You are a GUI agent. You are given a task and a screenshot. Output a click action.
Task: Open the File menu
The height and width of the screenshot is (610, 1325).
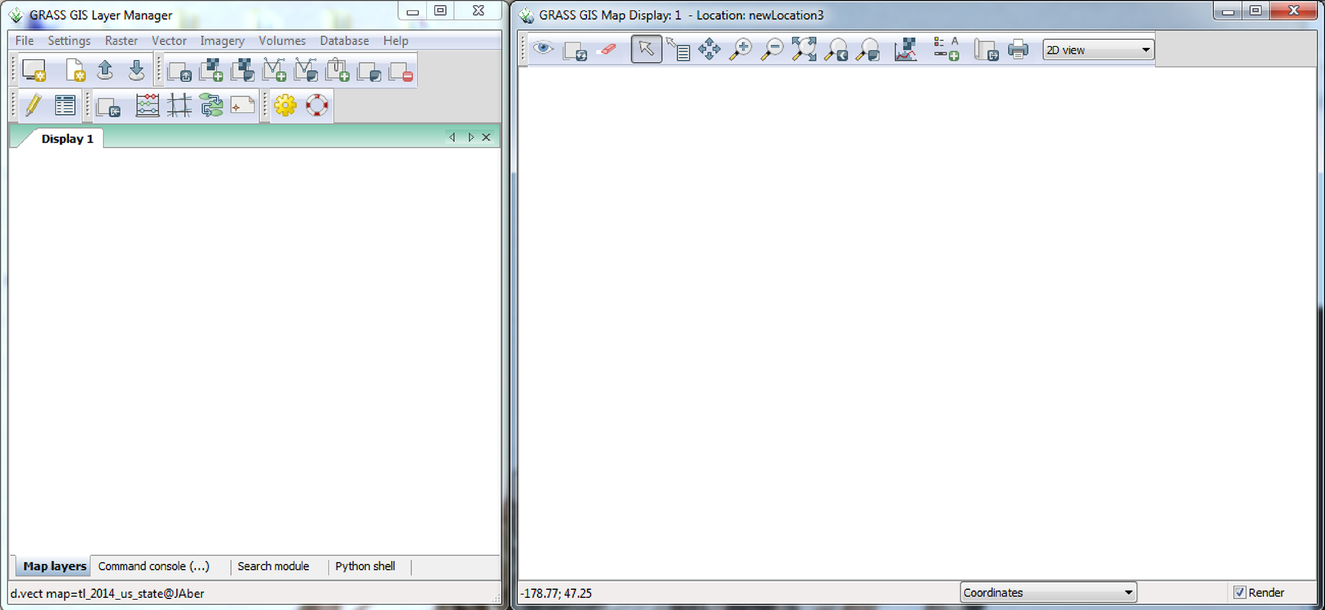(x=25, y=41)
